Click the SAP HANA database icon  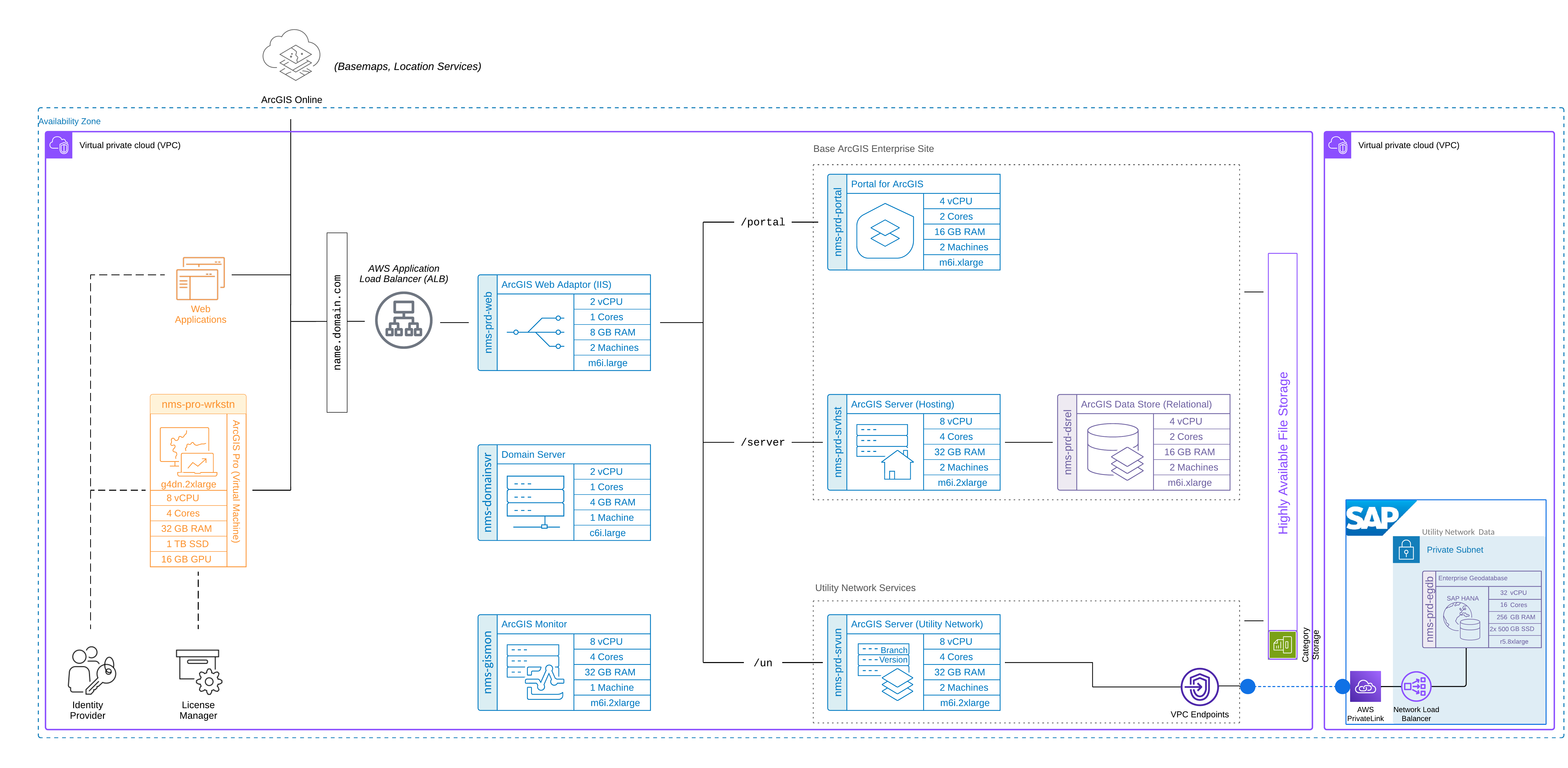[x=1462, y=621]
